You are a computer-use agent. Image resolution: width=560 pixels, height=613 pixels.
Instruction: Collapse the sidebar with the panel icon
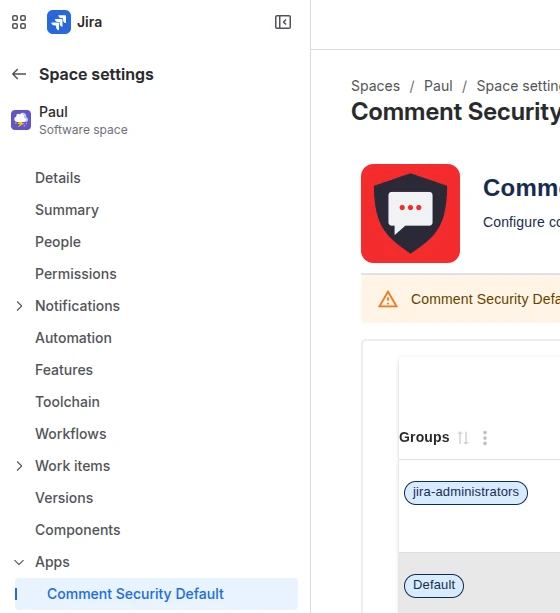[x=283, y=22]
